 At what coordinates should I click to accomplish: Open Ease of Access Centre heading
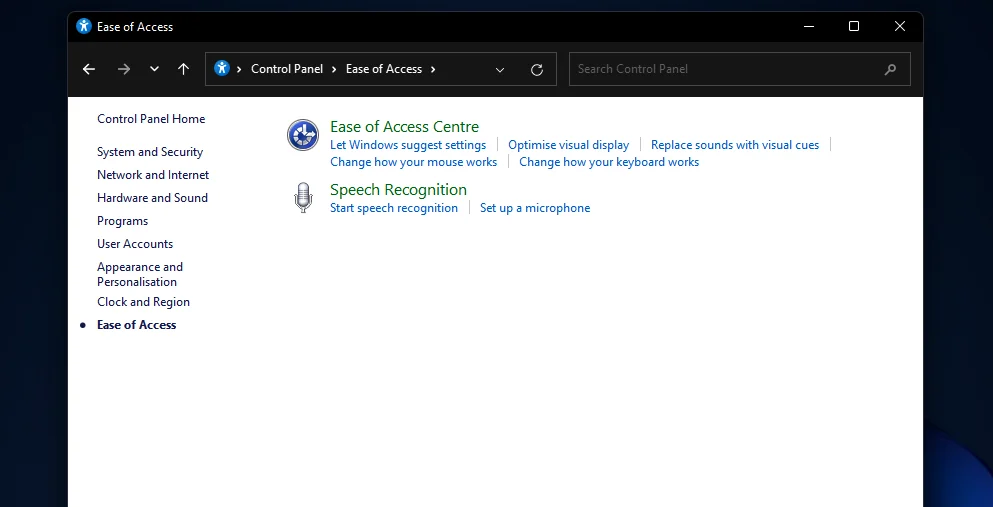point(404,127)
